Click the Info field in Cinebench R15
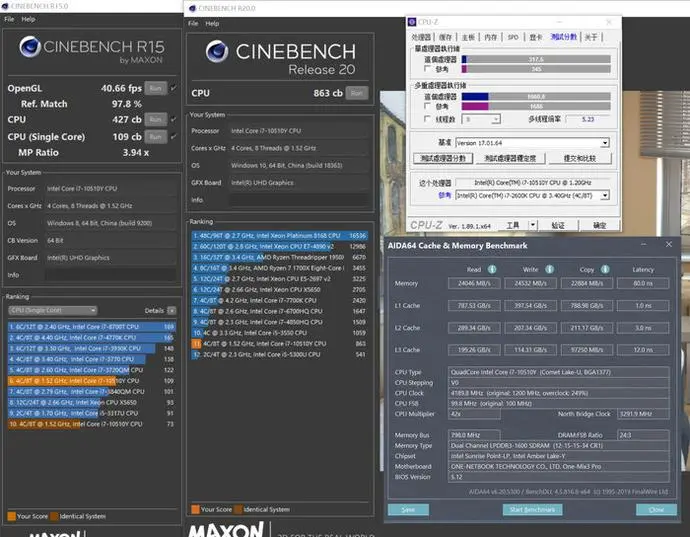This screenshot has width=690, height=537. click(x=110, y=275)
